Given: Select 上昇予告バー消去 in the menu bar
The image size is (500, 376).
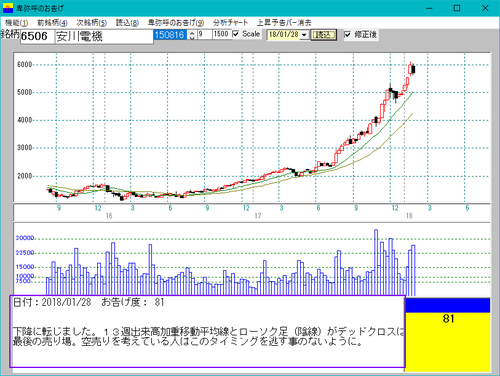Looking at the screenshot, I should 284,23.
